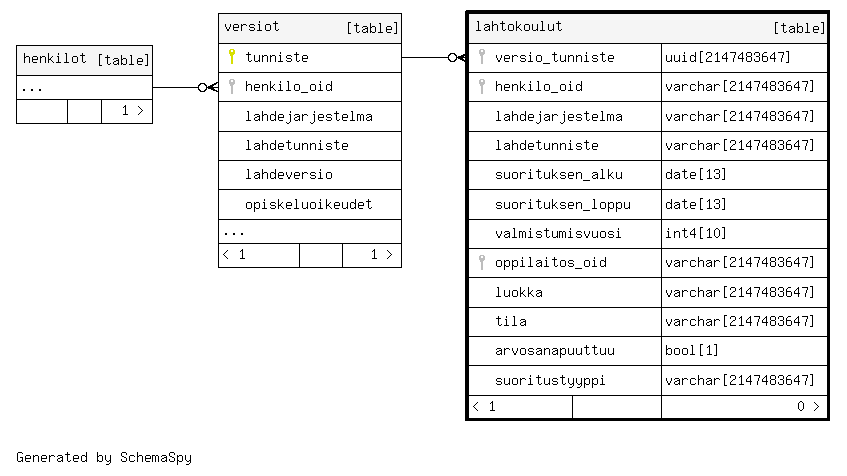Click the key icon next to oppilaitos_oid
Image resolution: width=847 pixels, height=476 pixels.
[x=481, y=263]
